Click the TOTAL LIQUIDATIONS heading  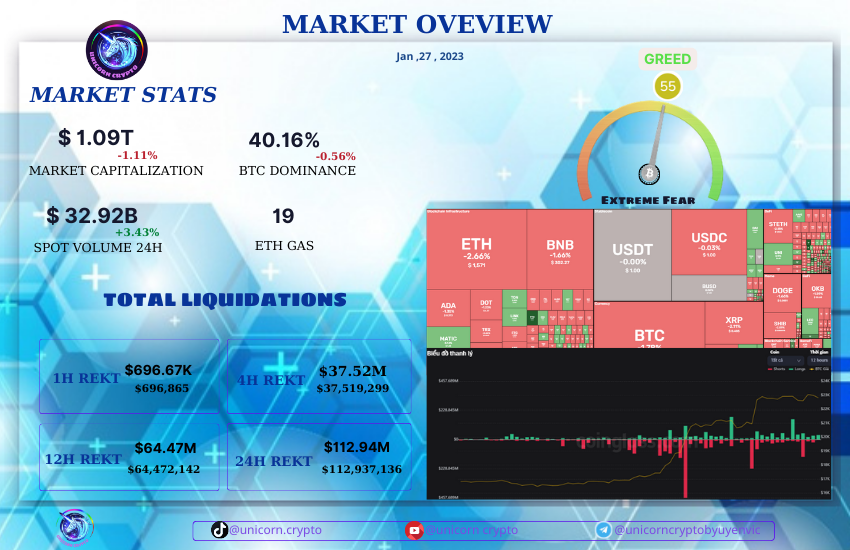pyautogui.click(x=225, y=300)
